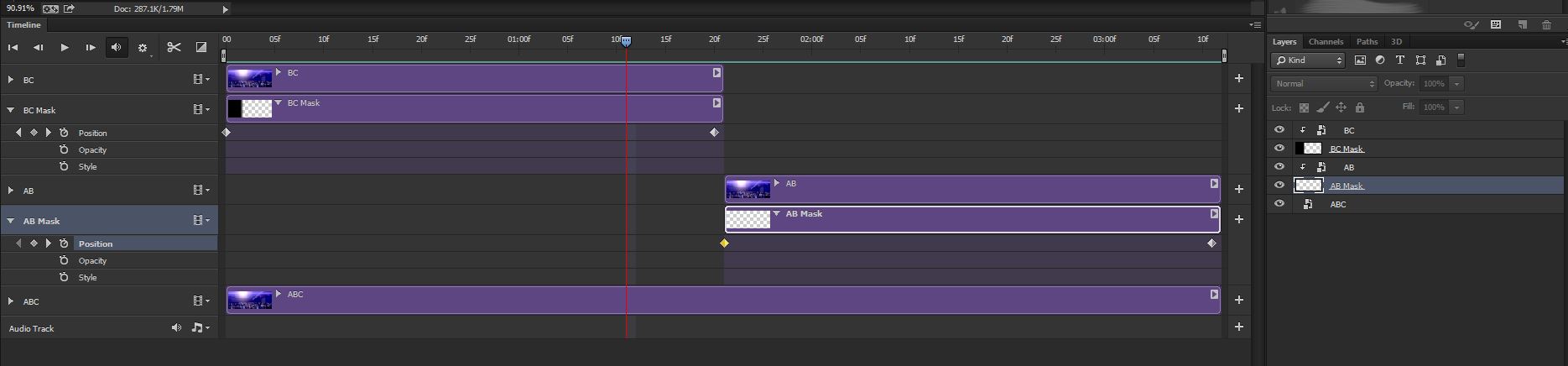Screen dimensions: 1568x366
Task: Open the Paths tab
Action: (1367, 41)
